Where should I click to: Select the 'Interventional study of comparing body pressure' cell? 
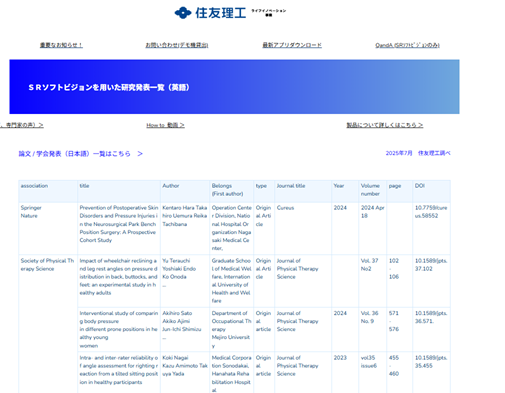pyautogui.click(x=119, y=329)
